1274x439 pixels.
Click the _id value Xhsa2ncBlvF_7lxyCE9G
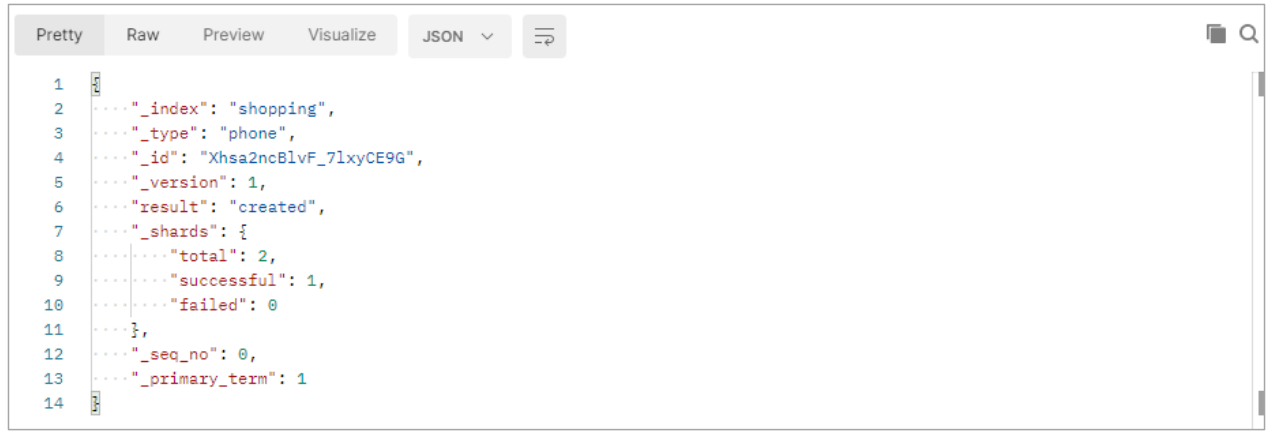[x=307, y=158]
